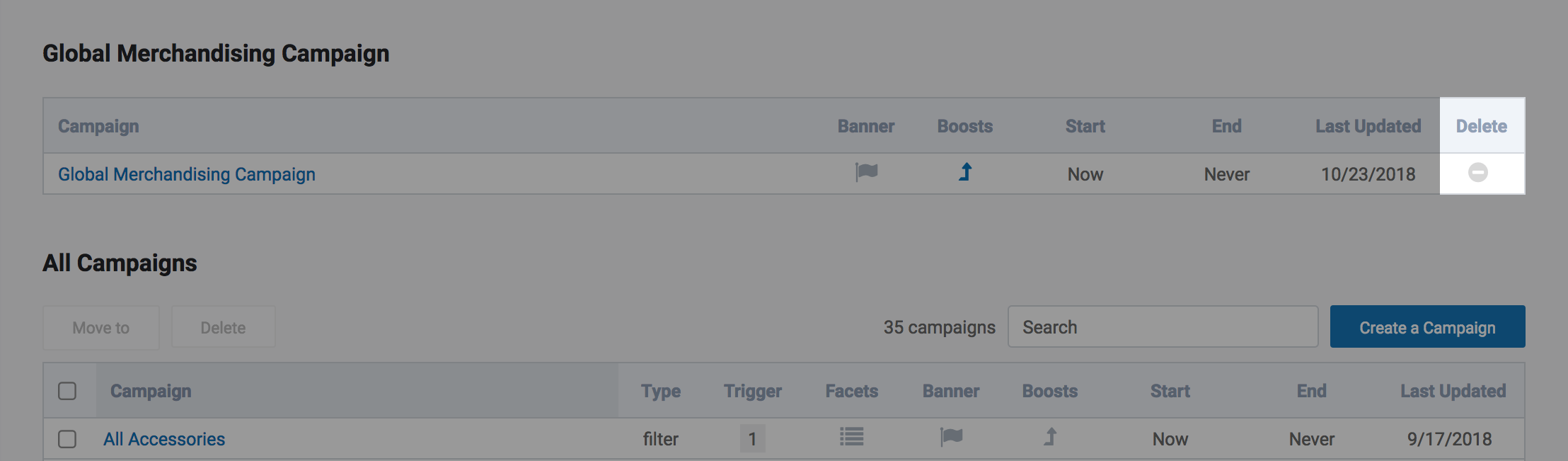Click the Global Merchandising Campaign boosts arrow icon
1568x461 pixels.
[x=965, y=172]
